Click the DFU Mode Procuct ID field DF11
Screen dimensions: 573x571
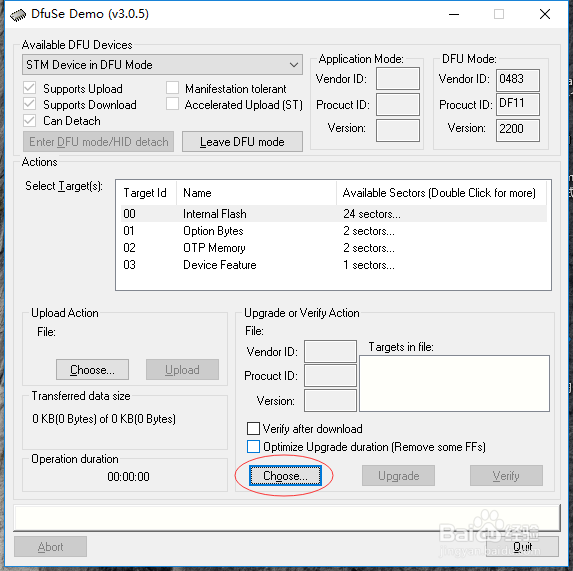tap(518, 104)
